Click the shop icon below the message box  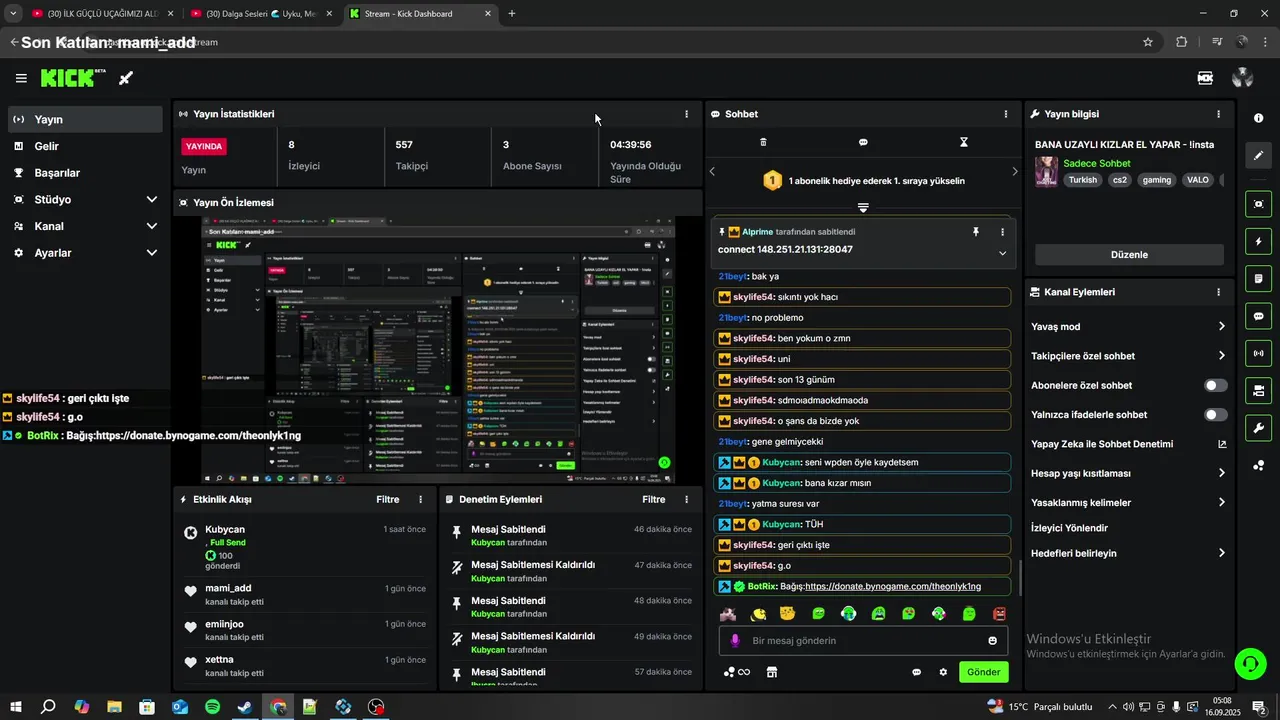772,672
